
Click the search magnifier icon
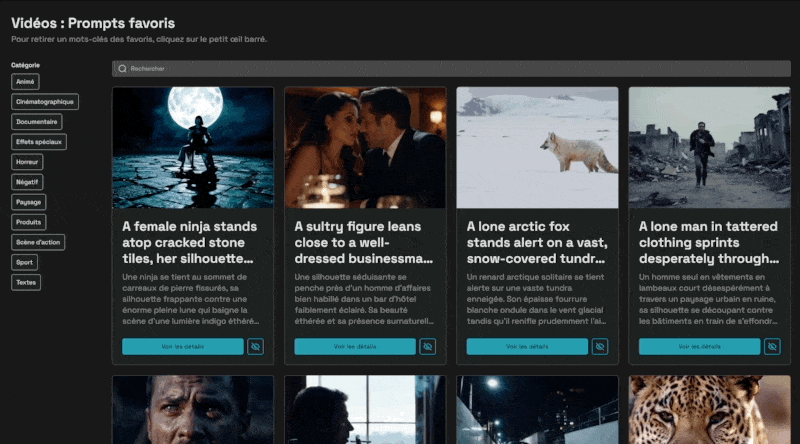coord(122,69)
